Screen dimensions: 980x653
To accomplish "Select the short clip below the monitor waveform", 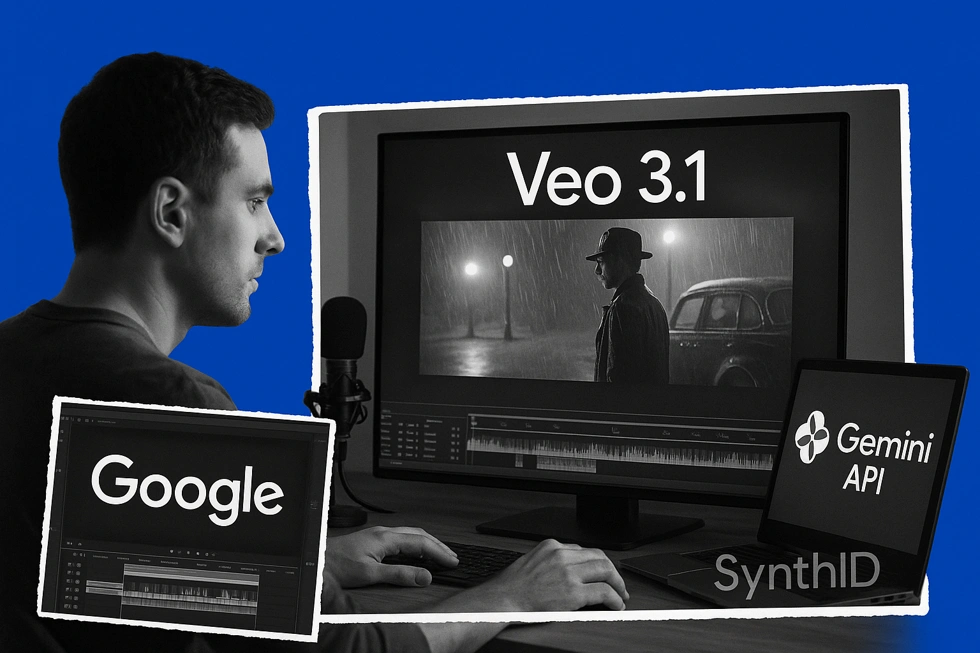I will (566, 463).
